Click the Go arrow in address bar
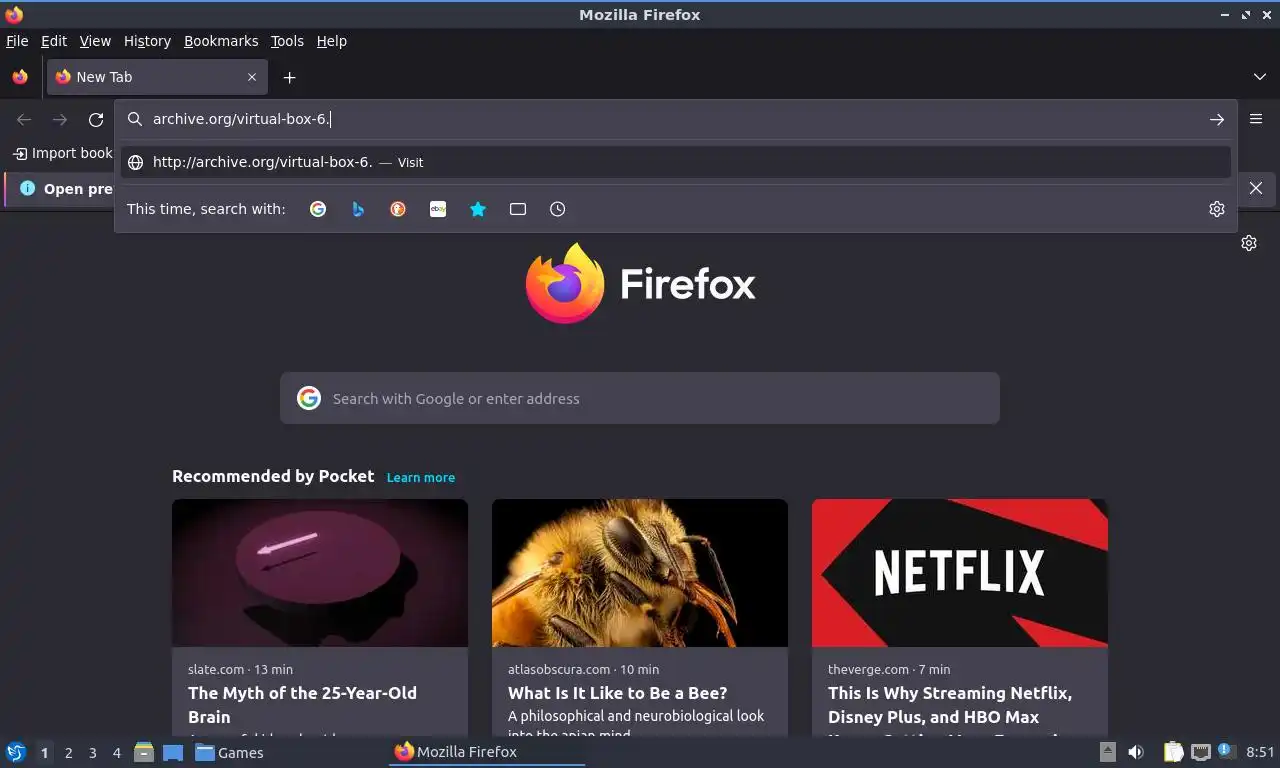The height and width of the screenshot is (768, 1280). (1217, 119)
